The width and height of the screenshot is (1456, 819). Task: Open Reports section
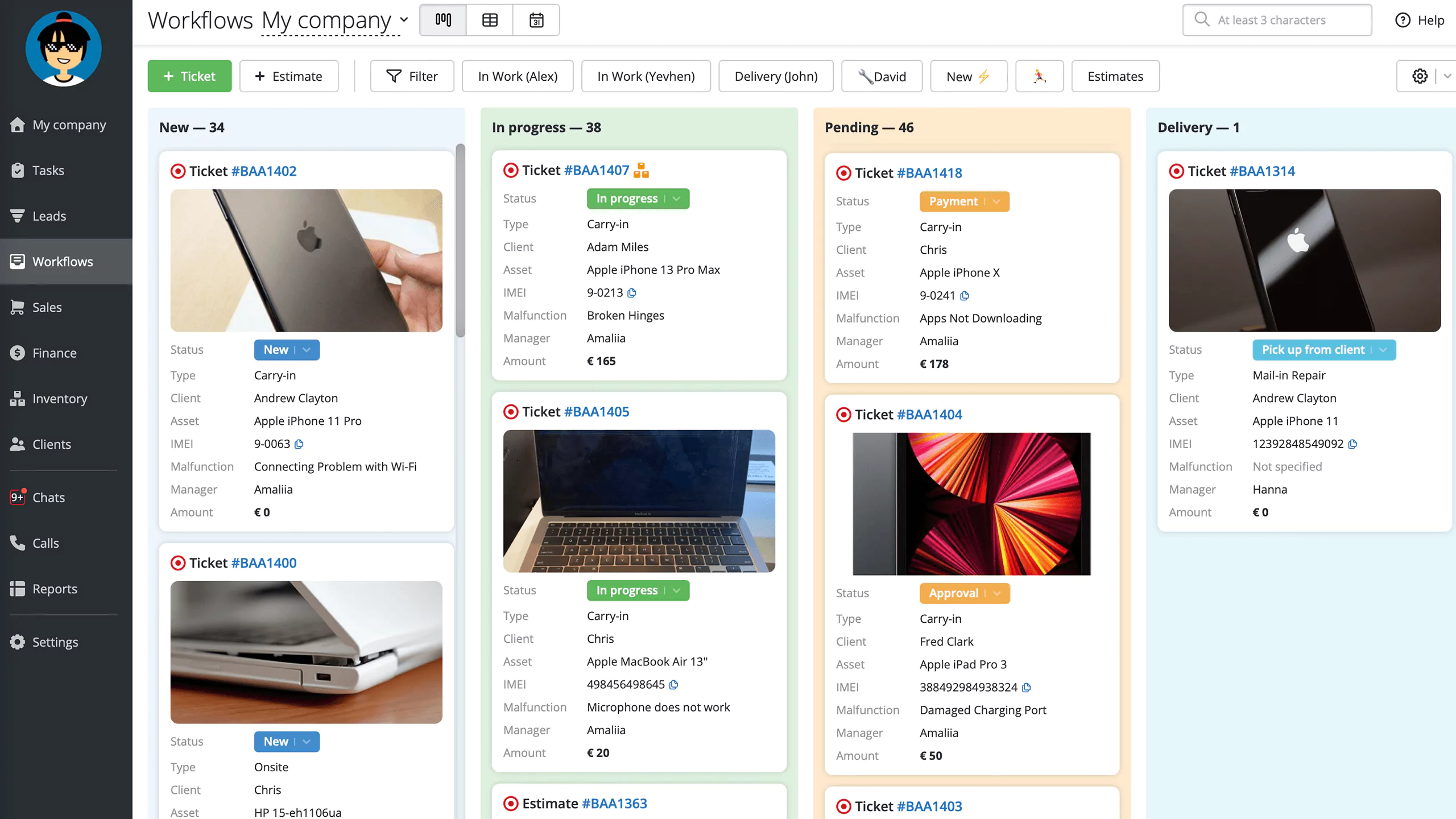tap(66, 589)
